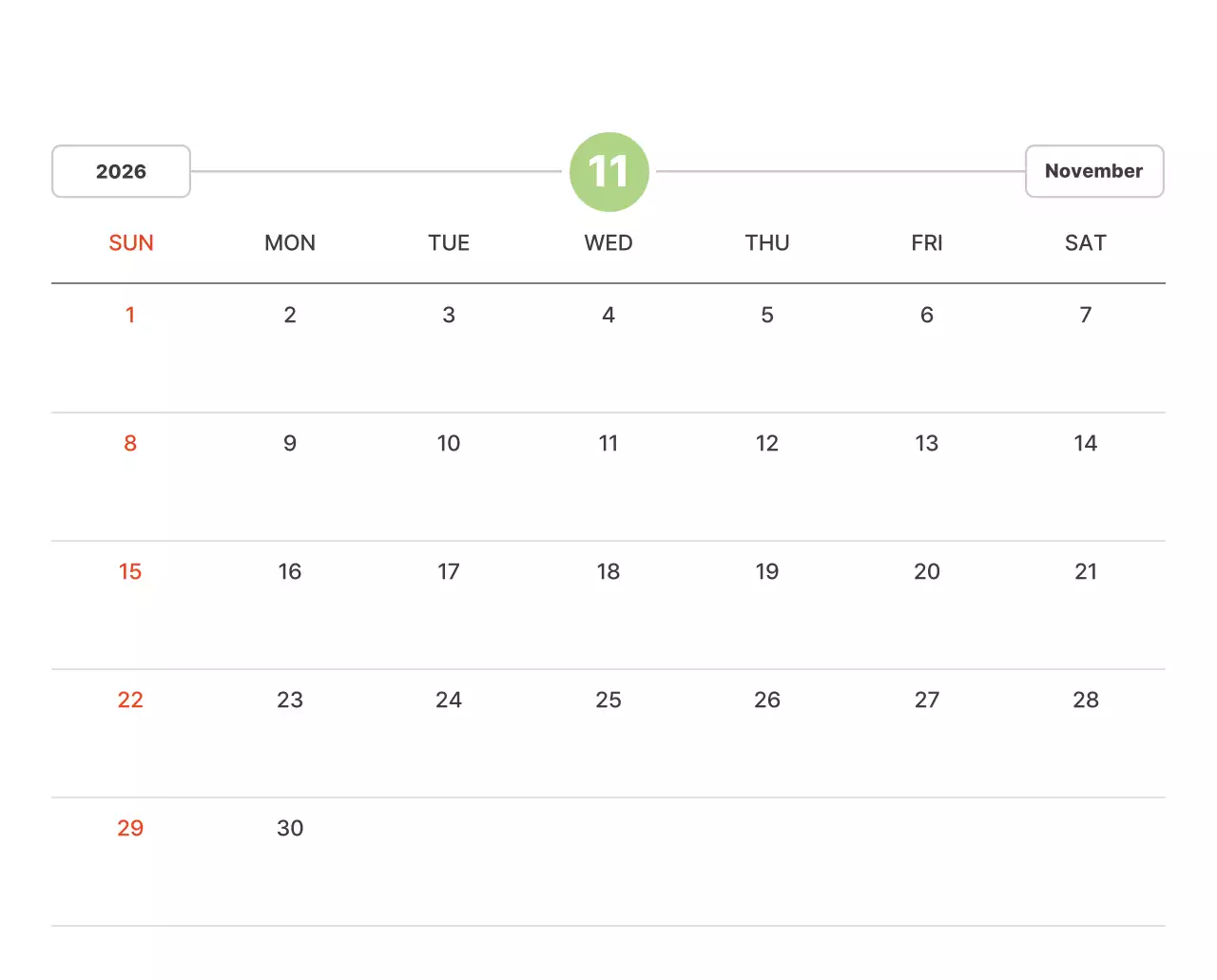
Task: Select the SUN column header
Action: pyautogui.click(x=131, y=243)
